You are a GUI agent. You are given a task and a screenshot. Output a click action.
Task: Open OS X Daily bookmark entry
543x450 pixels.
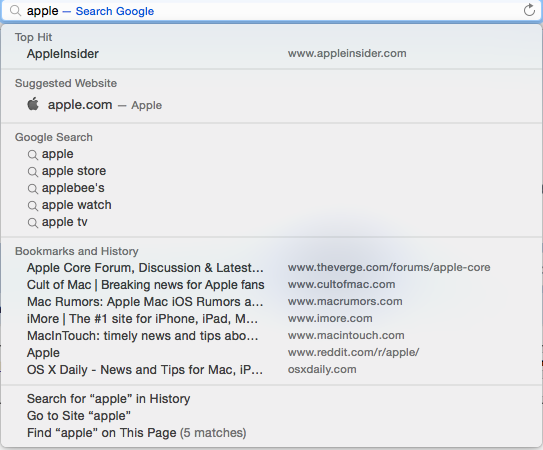click(x=272, y=369)
